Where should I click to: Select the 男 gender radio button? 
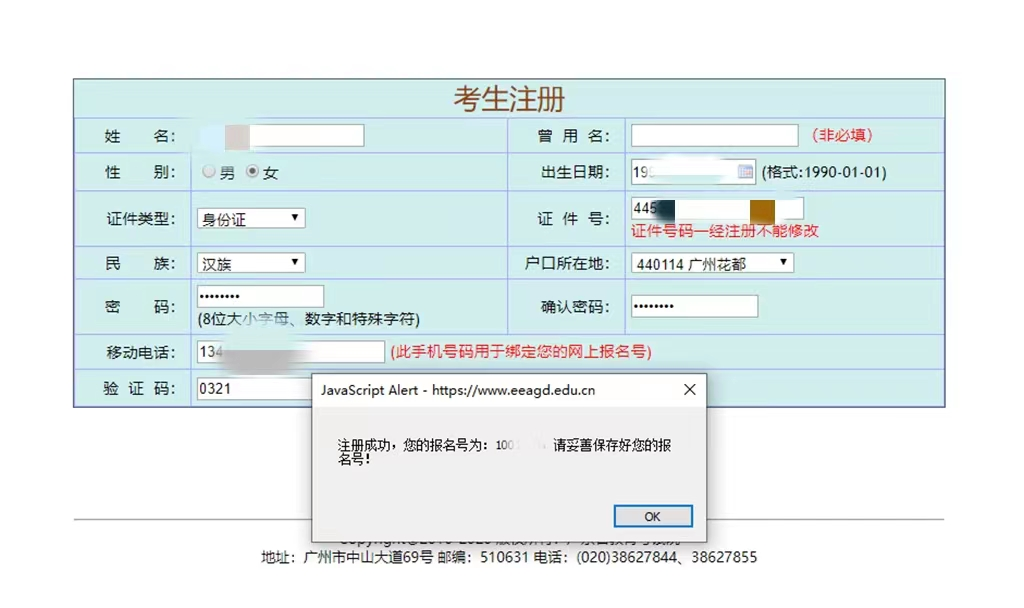209,172
